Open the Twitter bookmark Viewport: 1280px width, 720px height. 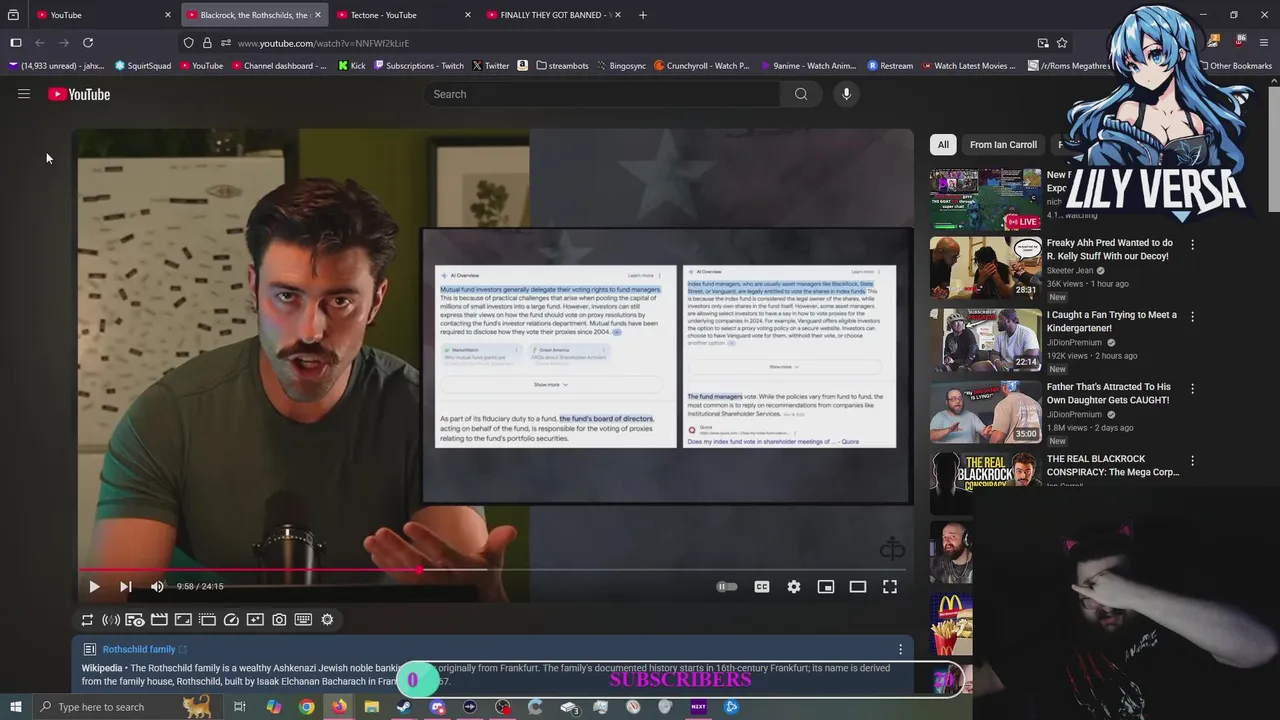pyautogui.click(x=490, y=66)
